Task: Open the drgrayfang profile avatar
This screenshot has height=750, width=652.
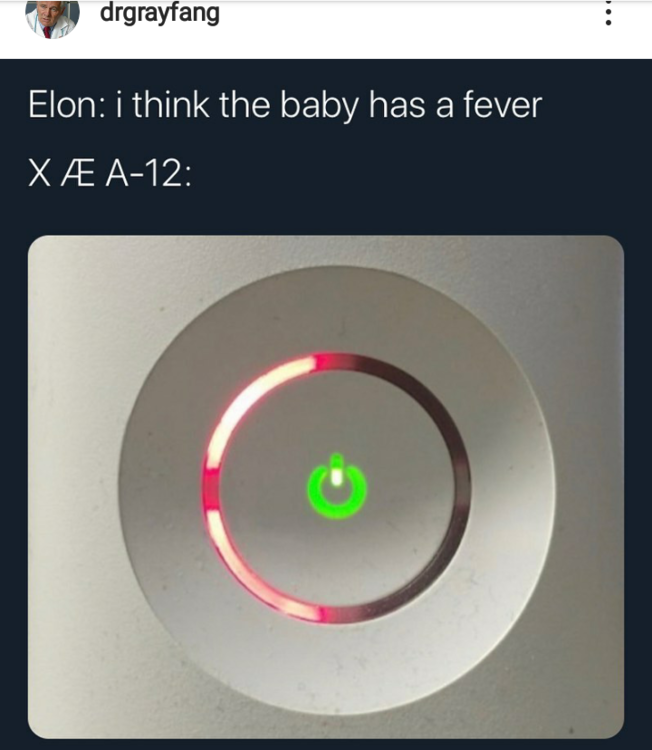Action: (x=52, y=19)
